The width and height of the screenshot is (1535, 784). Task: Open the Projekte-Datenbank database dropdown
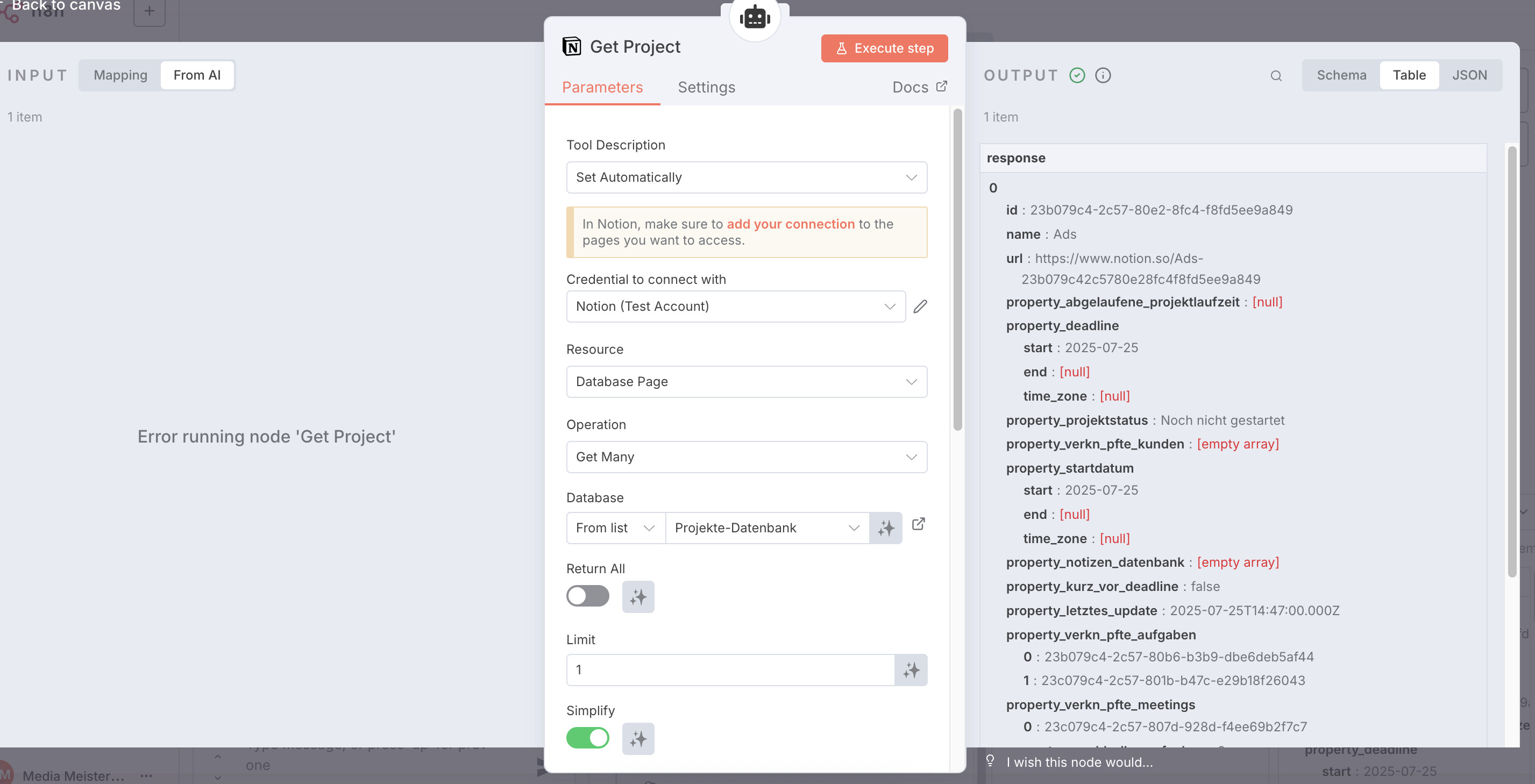pos(767,528)
